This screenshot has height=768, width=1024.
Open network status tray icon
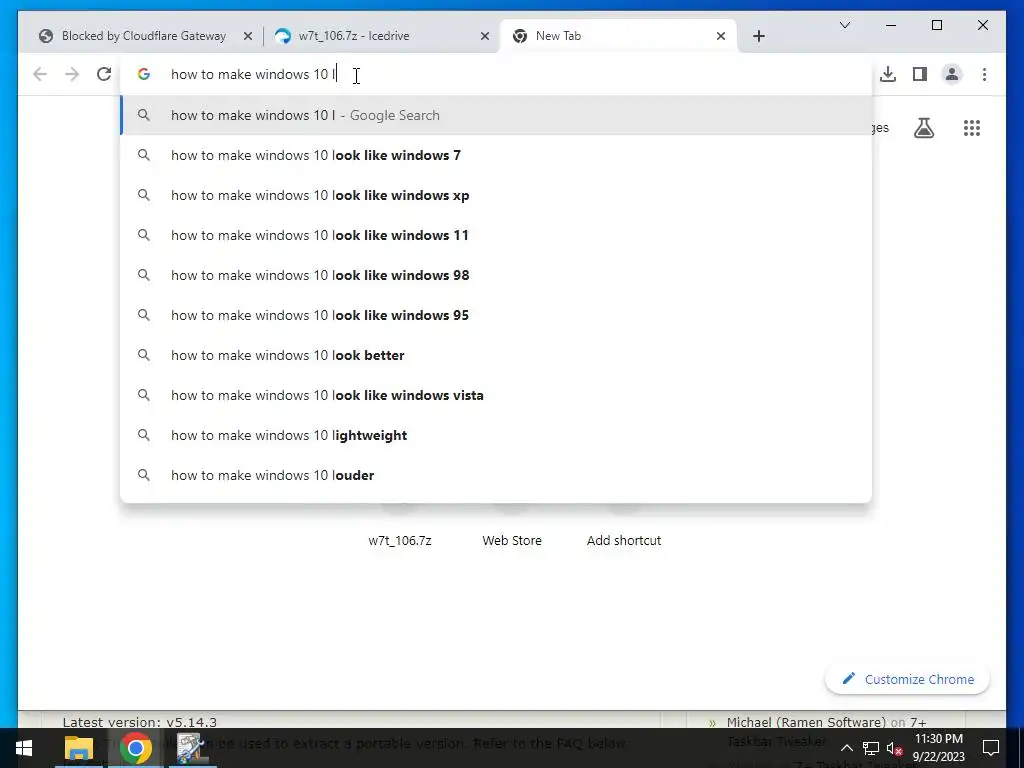point(871,748)
